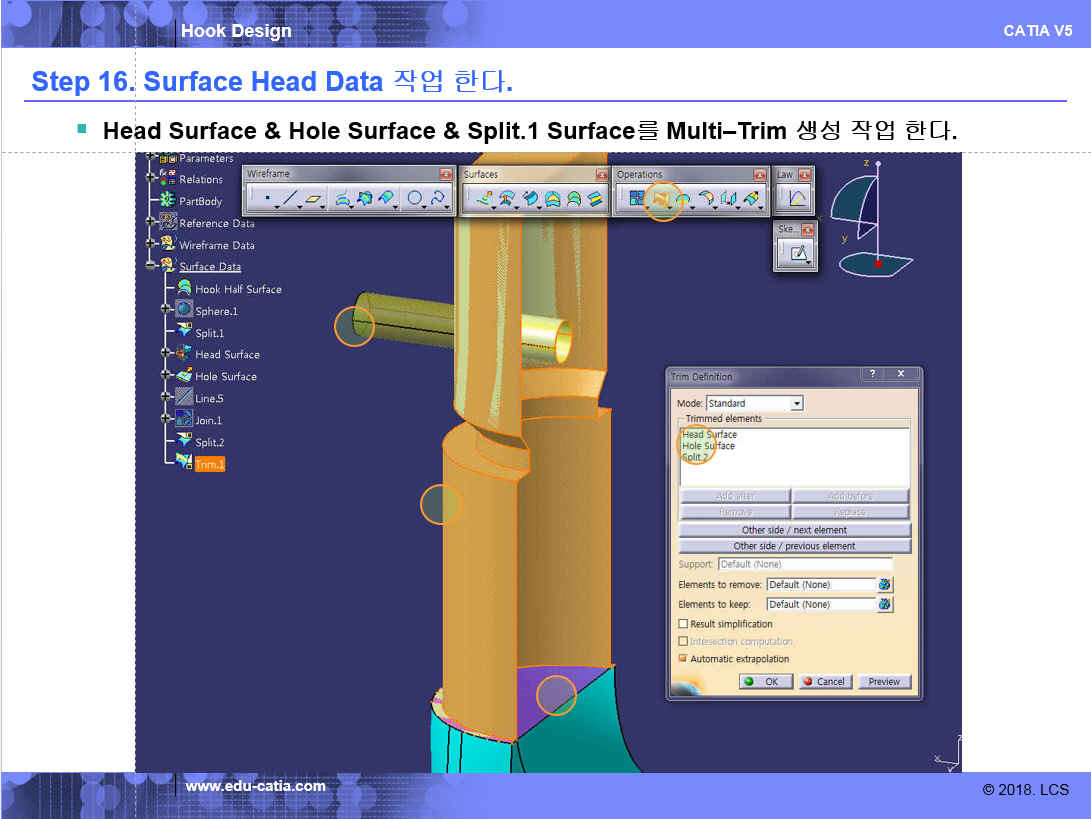This screenshot has height=819, width=1091.
Task: Select Head Surface in Trimmed elements list
Action: pos(709,435)
